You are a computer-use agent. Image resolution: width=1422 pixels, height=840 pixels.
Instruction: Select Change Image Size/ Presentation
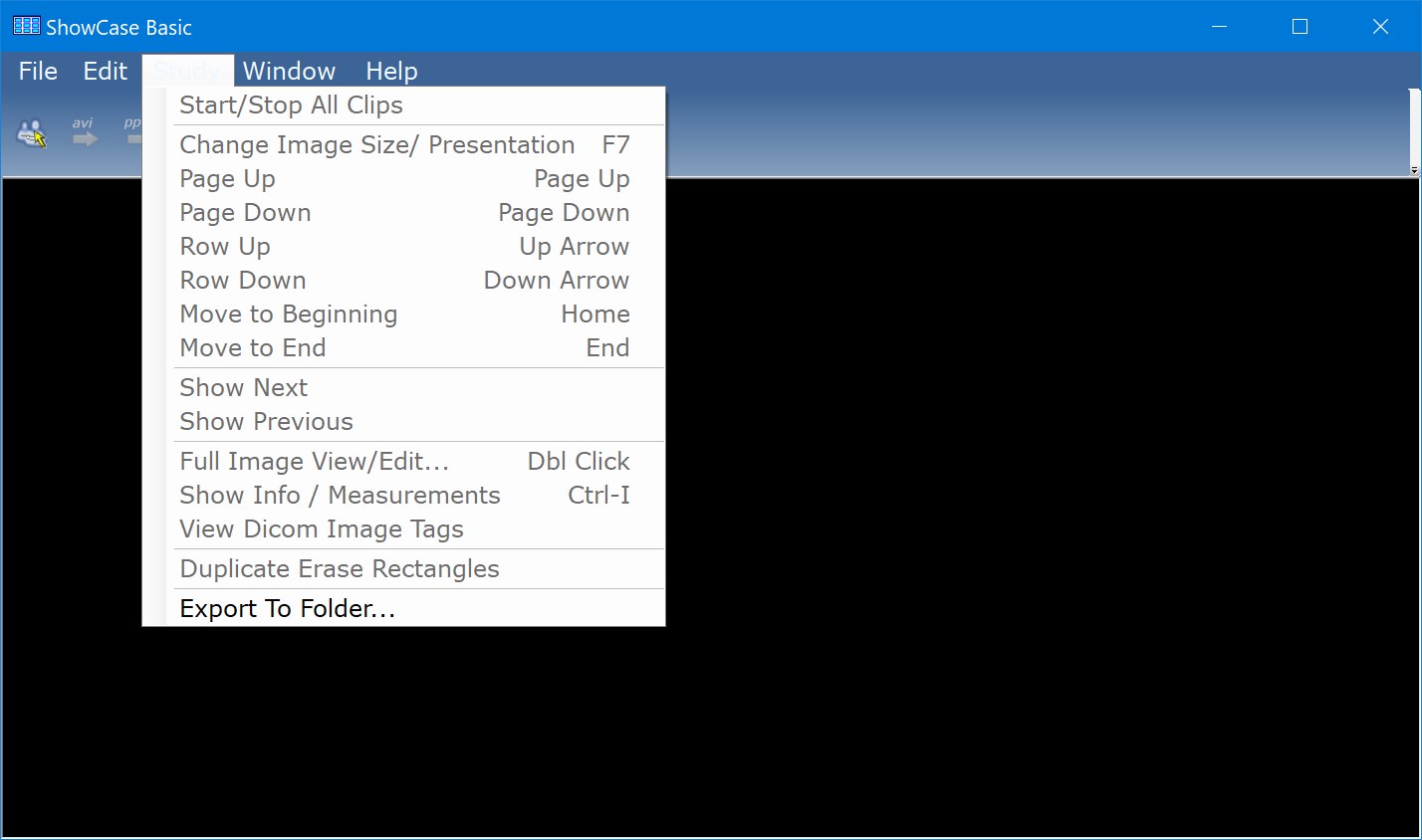(376, 145)
